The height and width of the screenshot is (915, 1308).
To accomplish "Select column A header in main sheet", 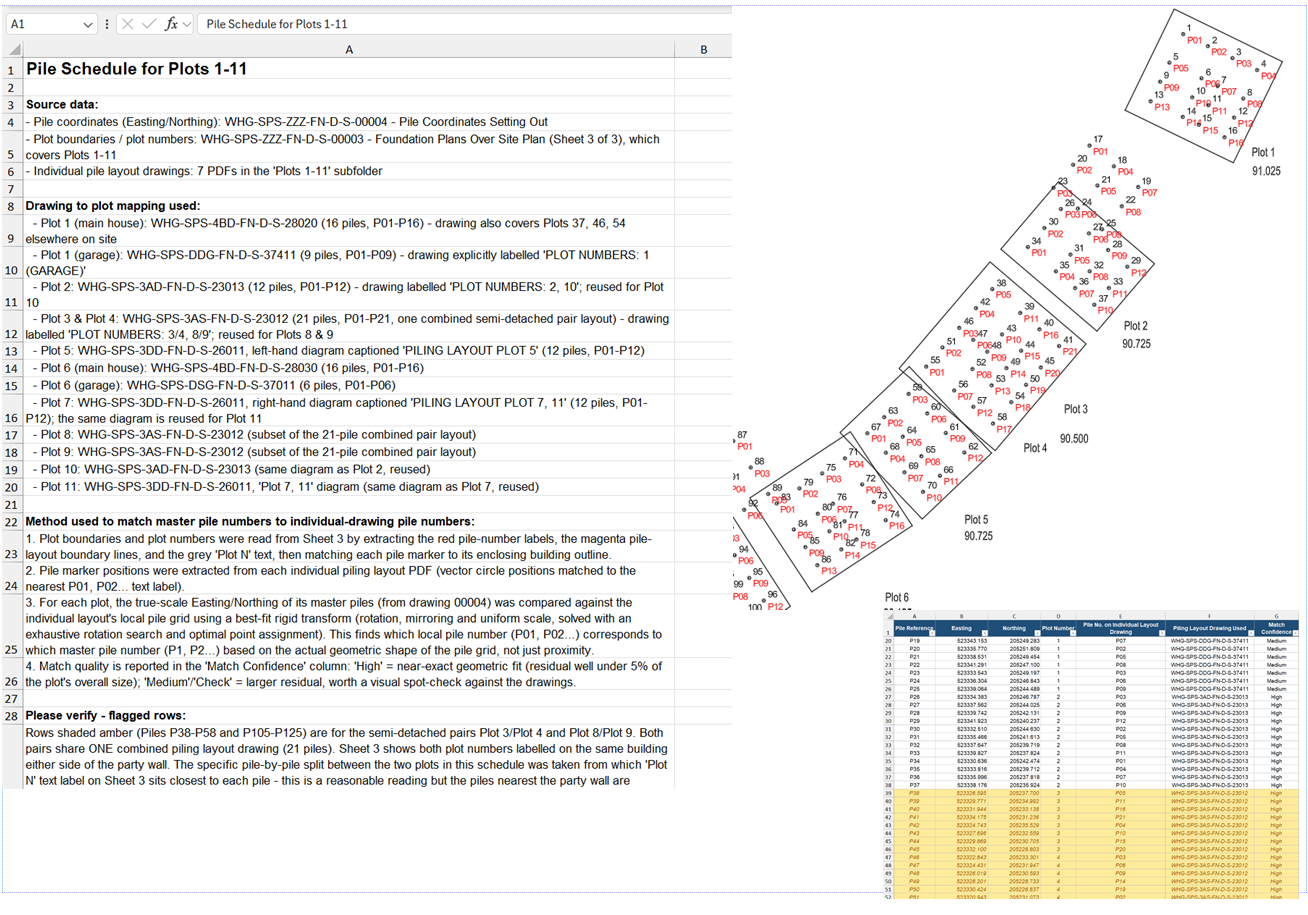I will click(348, 49).
